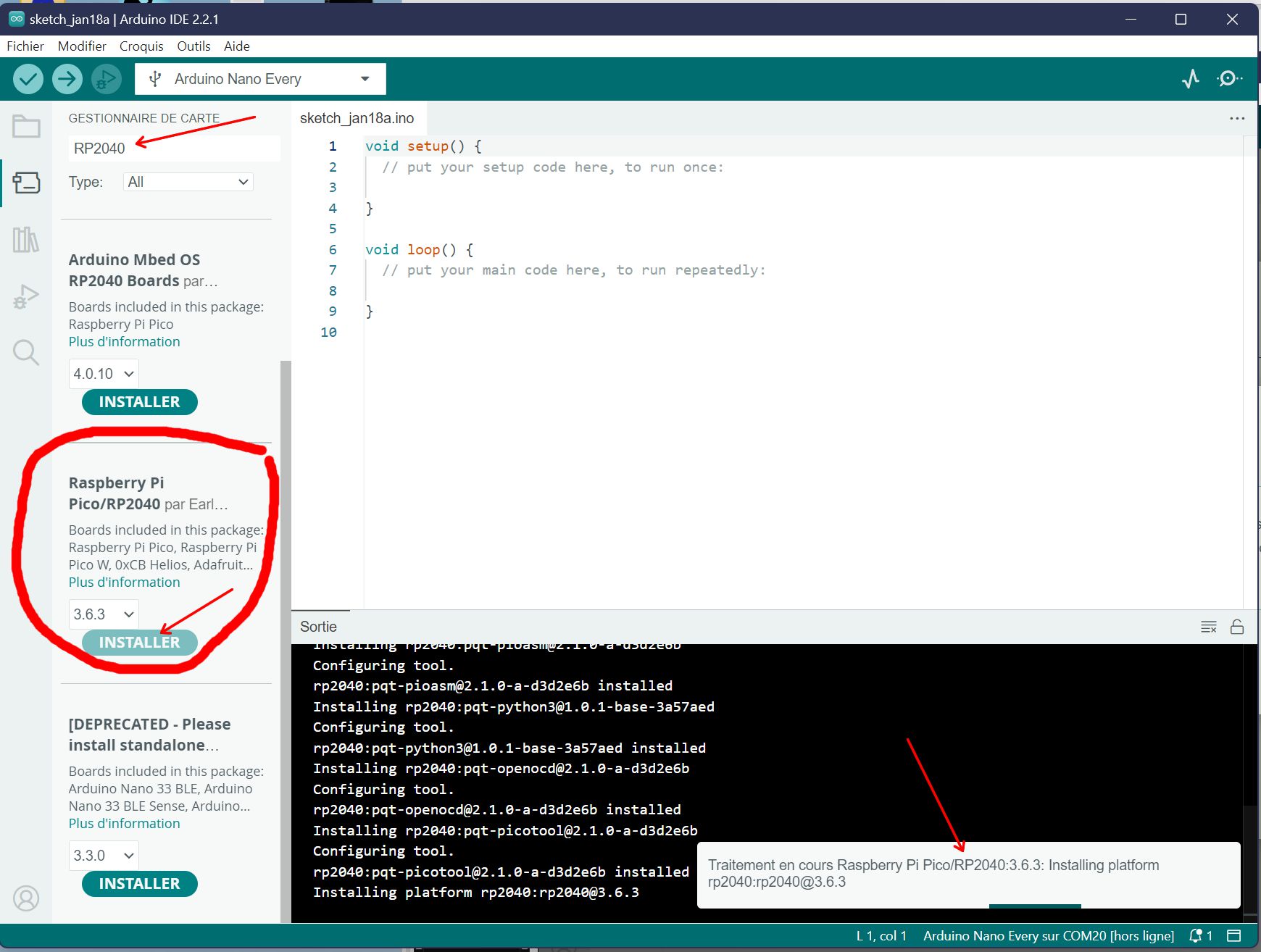Click the GESTIONNAIRE DE CARTE panel header
The height and width of the screenshot is (952, 1261).
coord(144,118)
